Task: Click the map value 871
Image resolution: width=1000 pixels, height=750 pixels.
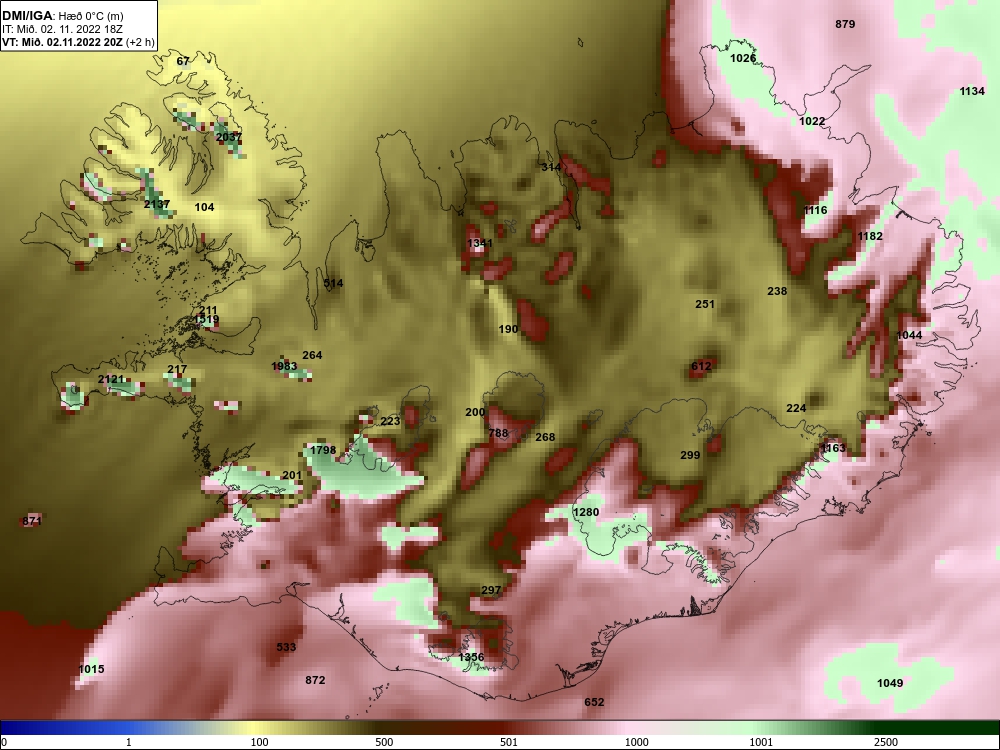Action: (32, 521)
